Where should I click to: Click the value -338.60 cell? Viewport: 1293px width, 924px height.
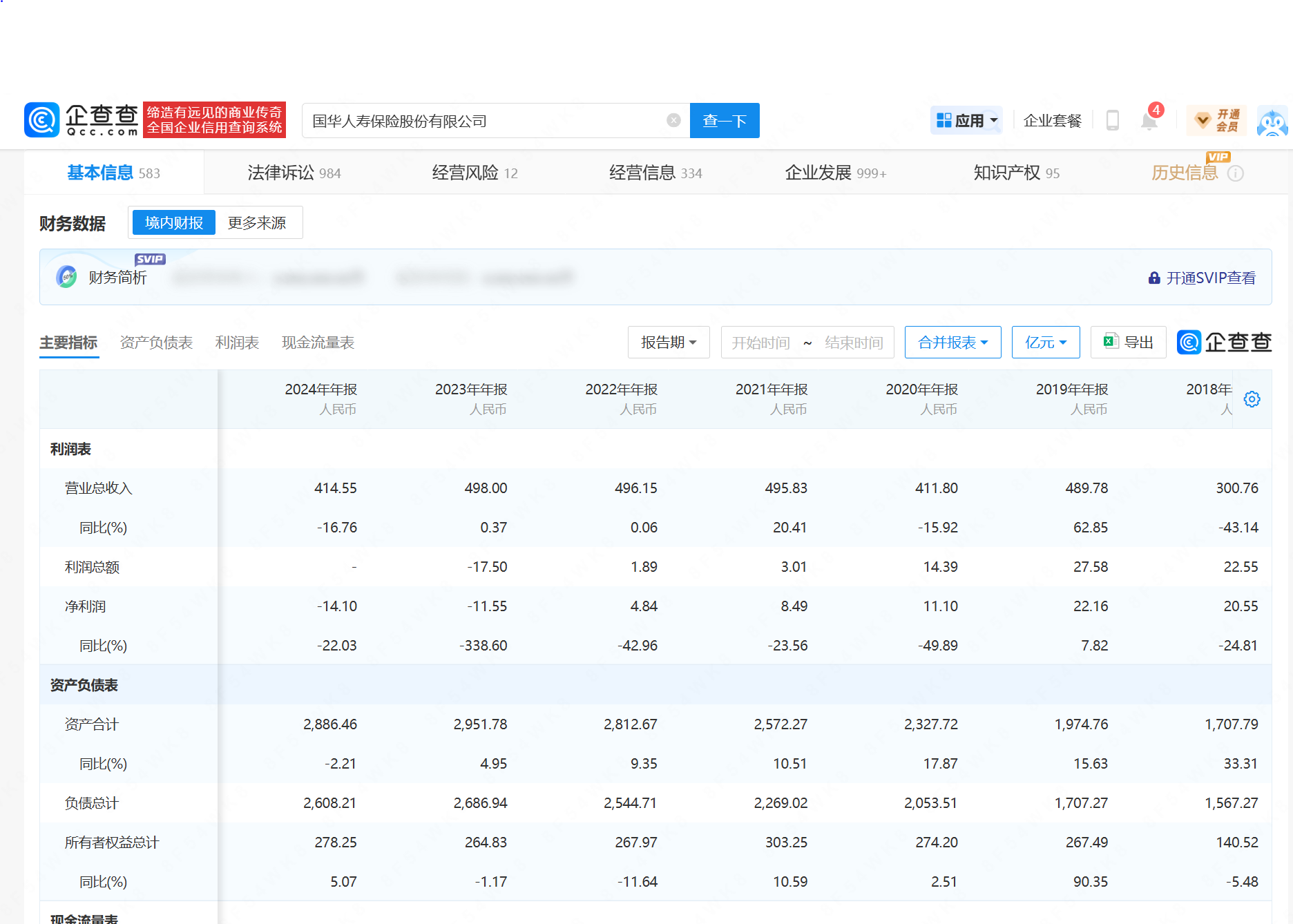tap(483, 646)
